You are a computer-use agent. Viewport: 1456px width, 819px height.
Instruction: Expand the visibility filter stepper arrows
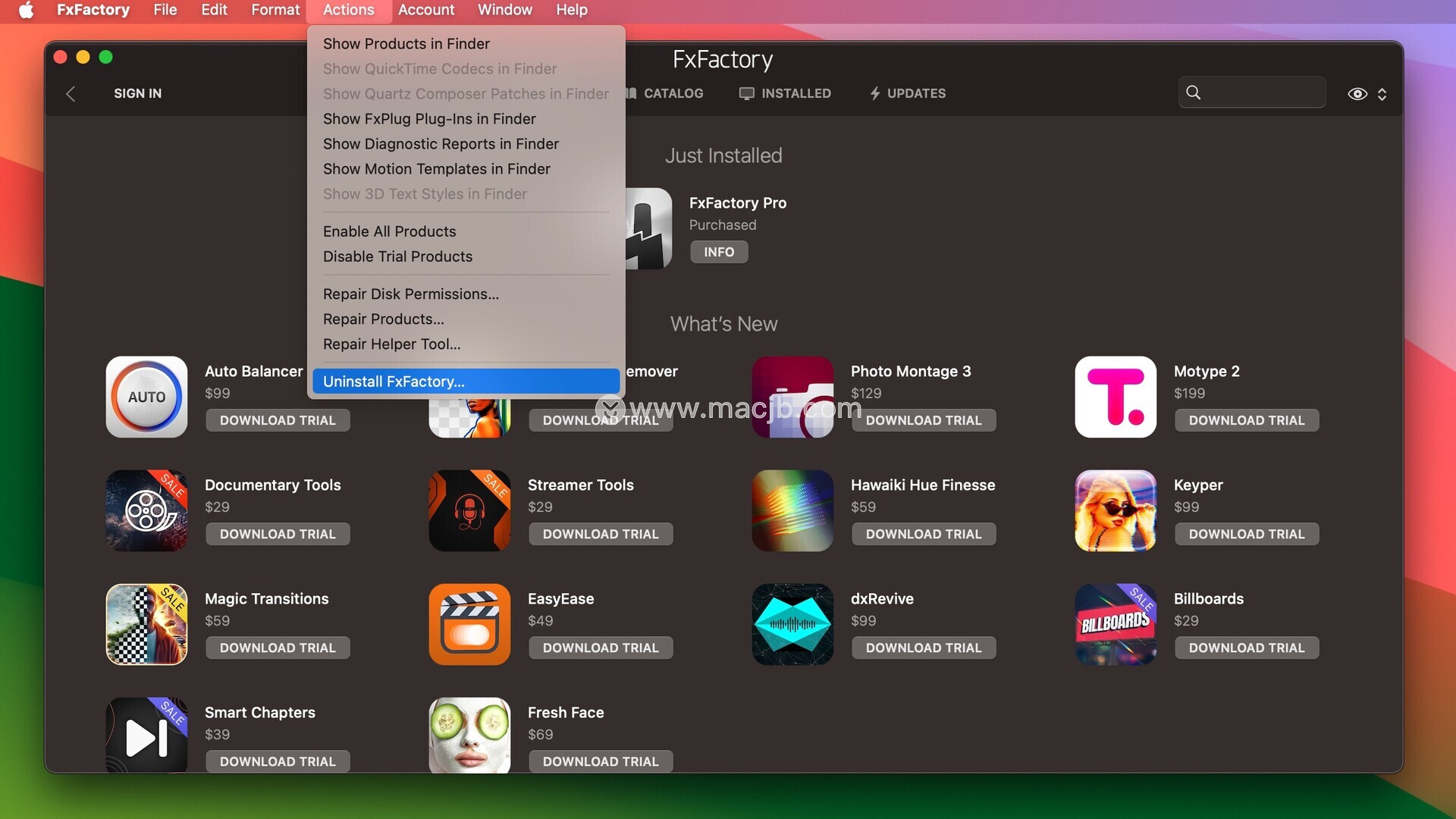coord(1382,93)
